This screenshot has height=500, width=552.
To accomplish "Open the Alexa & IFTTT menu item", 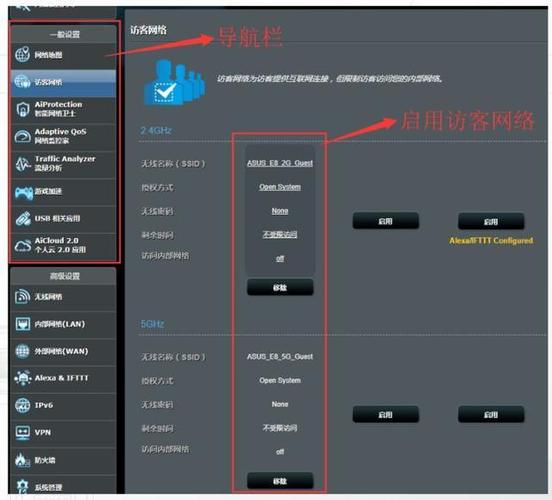I will (x=63, y=379).
